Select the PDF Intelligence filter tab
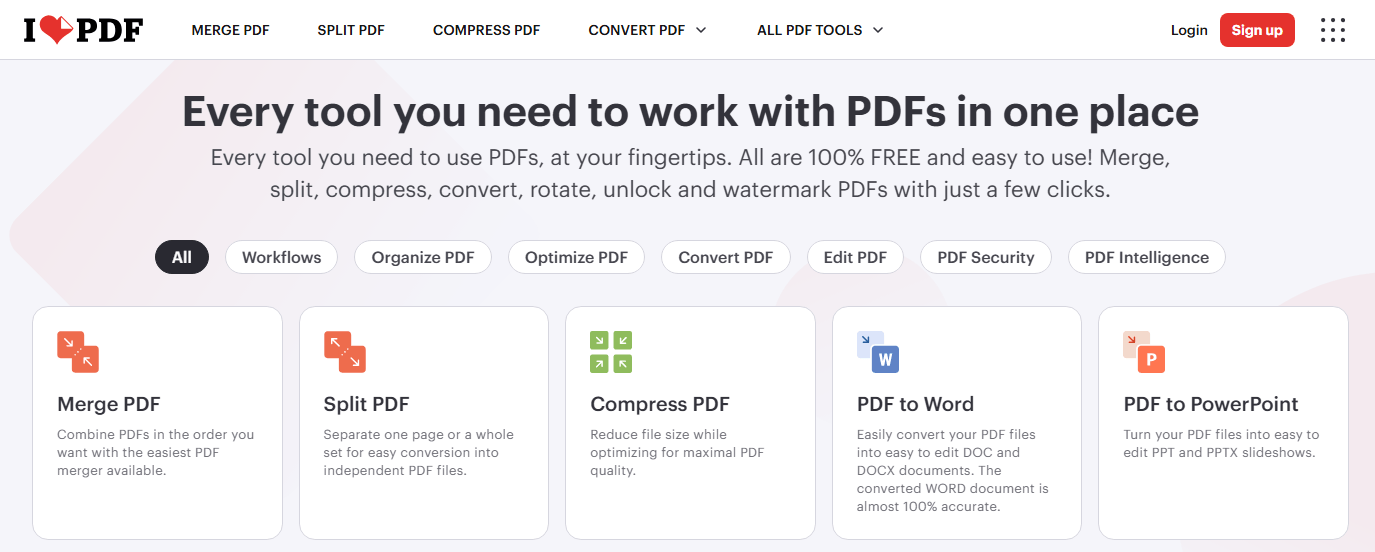Image resolution: width=1375 pixels, height=552 pixels. tap(1146, 257)
